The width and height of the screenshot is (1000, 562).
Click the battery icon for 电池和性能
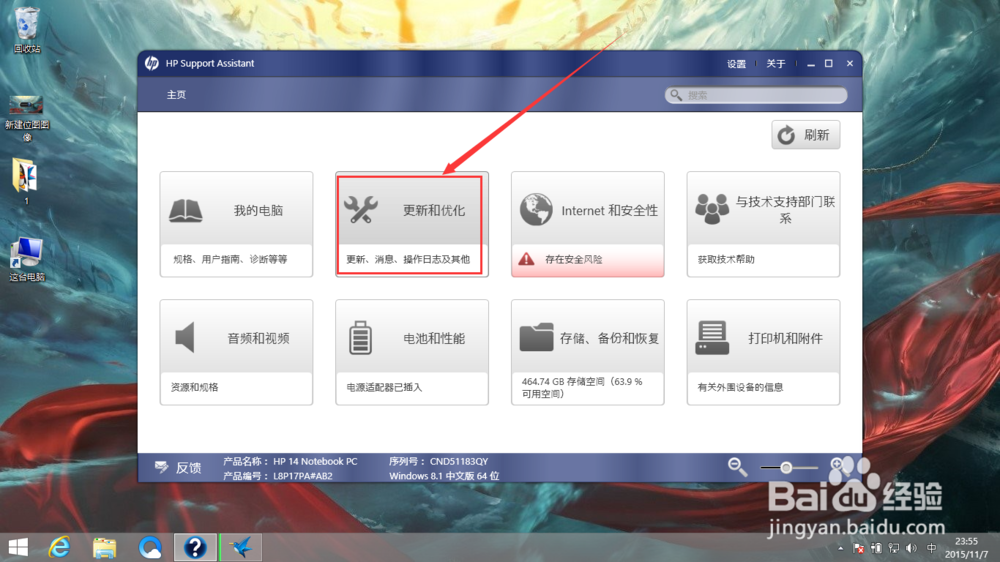pos(360,337)
